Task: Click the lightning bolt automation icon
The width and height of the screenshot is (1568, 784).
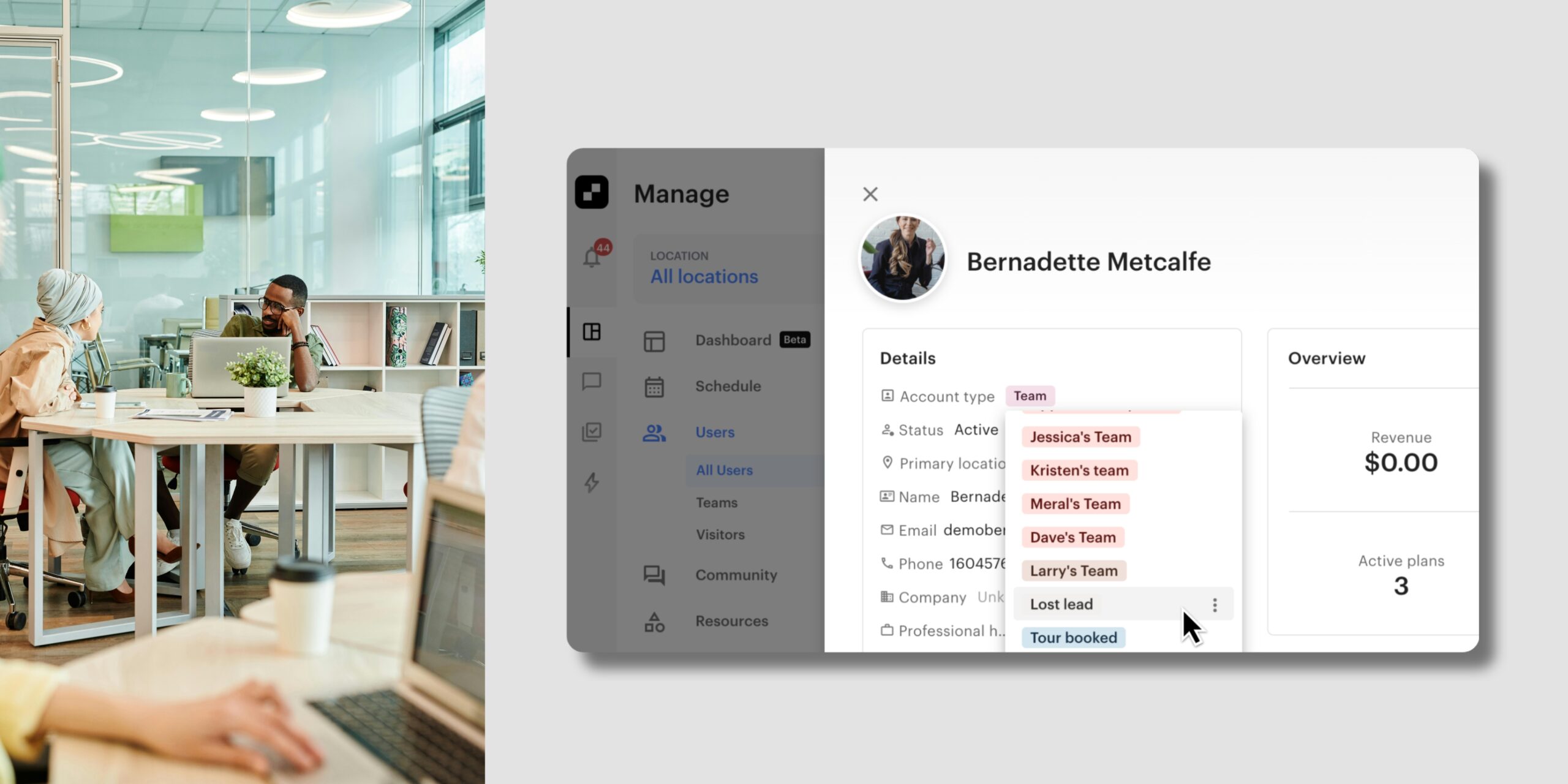Action: pos(592,482)
